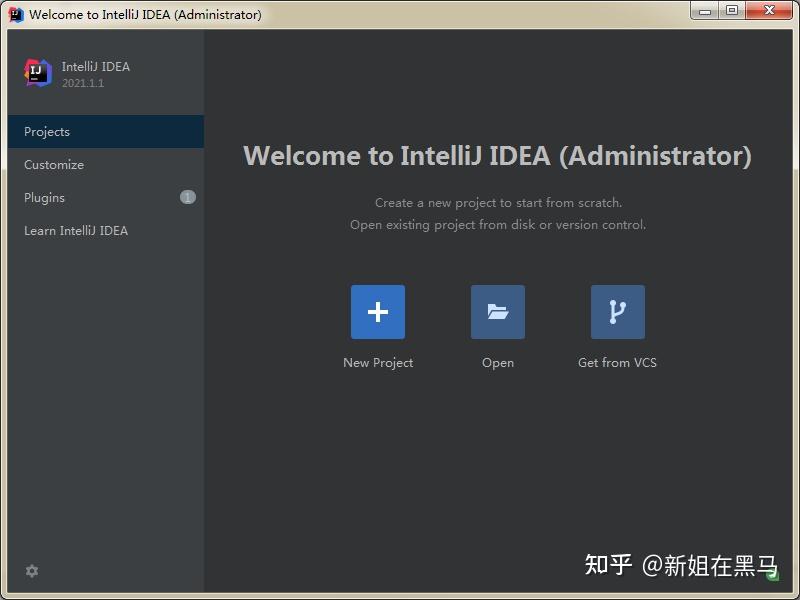Open the Plugins section
Screen dimensions: 800x600
pos(44,197)
